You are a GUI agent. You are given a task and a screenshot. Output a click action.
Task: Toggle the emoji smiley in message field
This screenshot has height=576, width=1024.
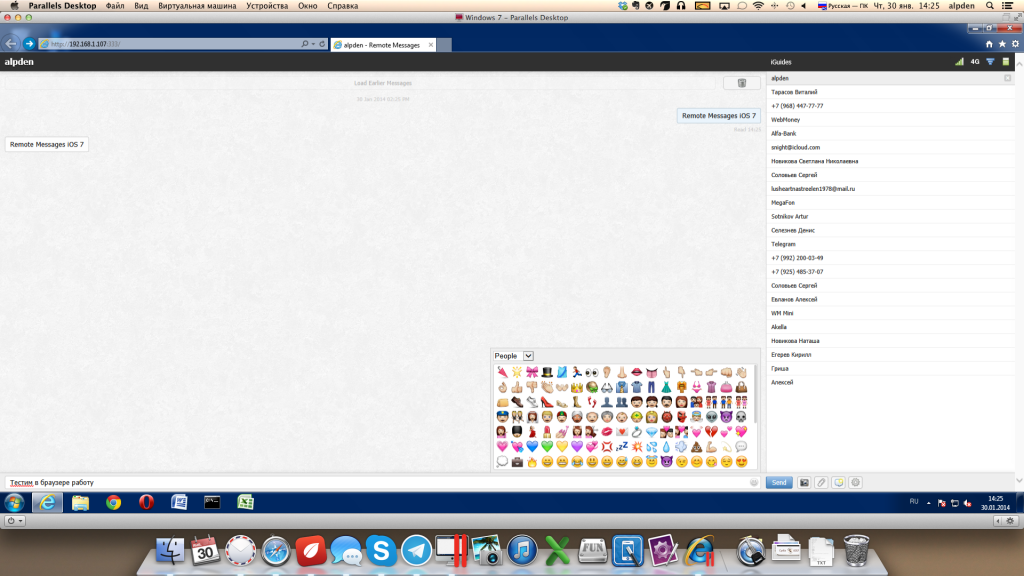(x=754, y=483)
